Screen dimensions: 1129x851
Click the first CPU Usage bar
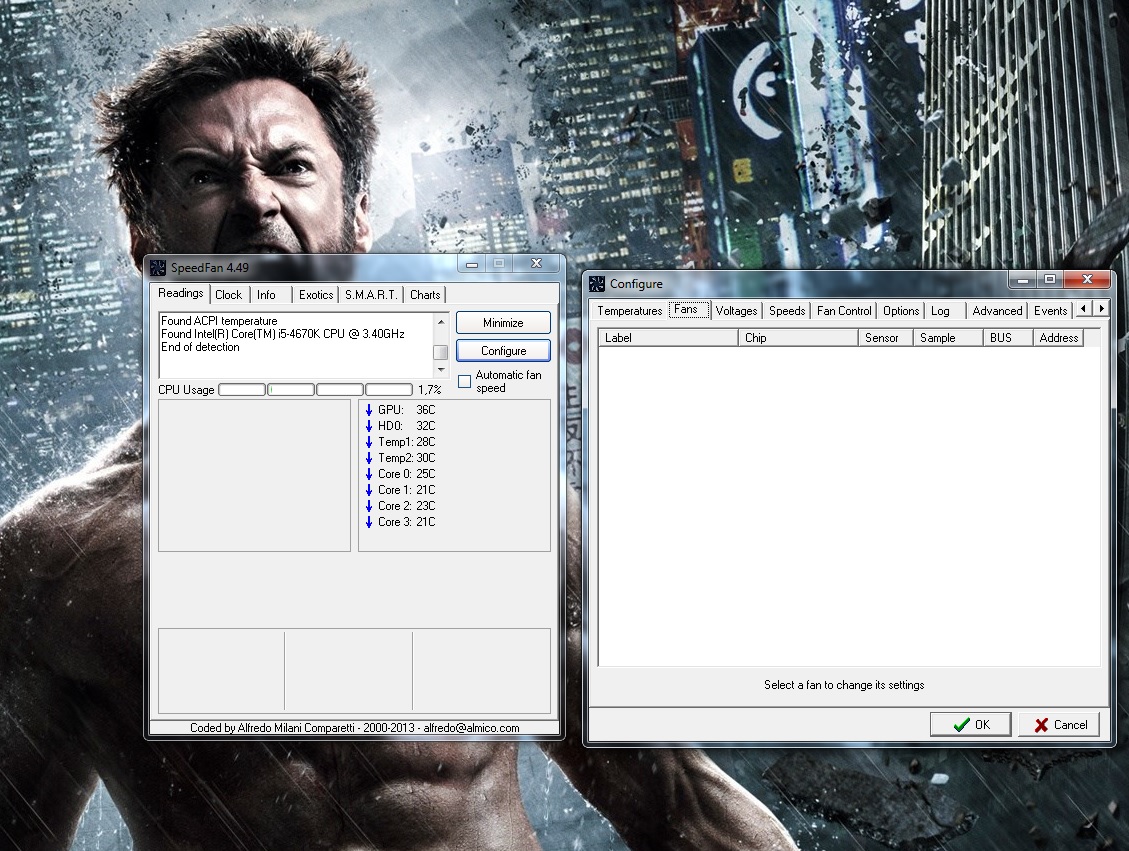(x=242, y=390)
